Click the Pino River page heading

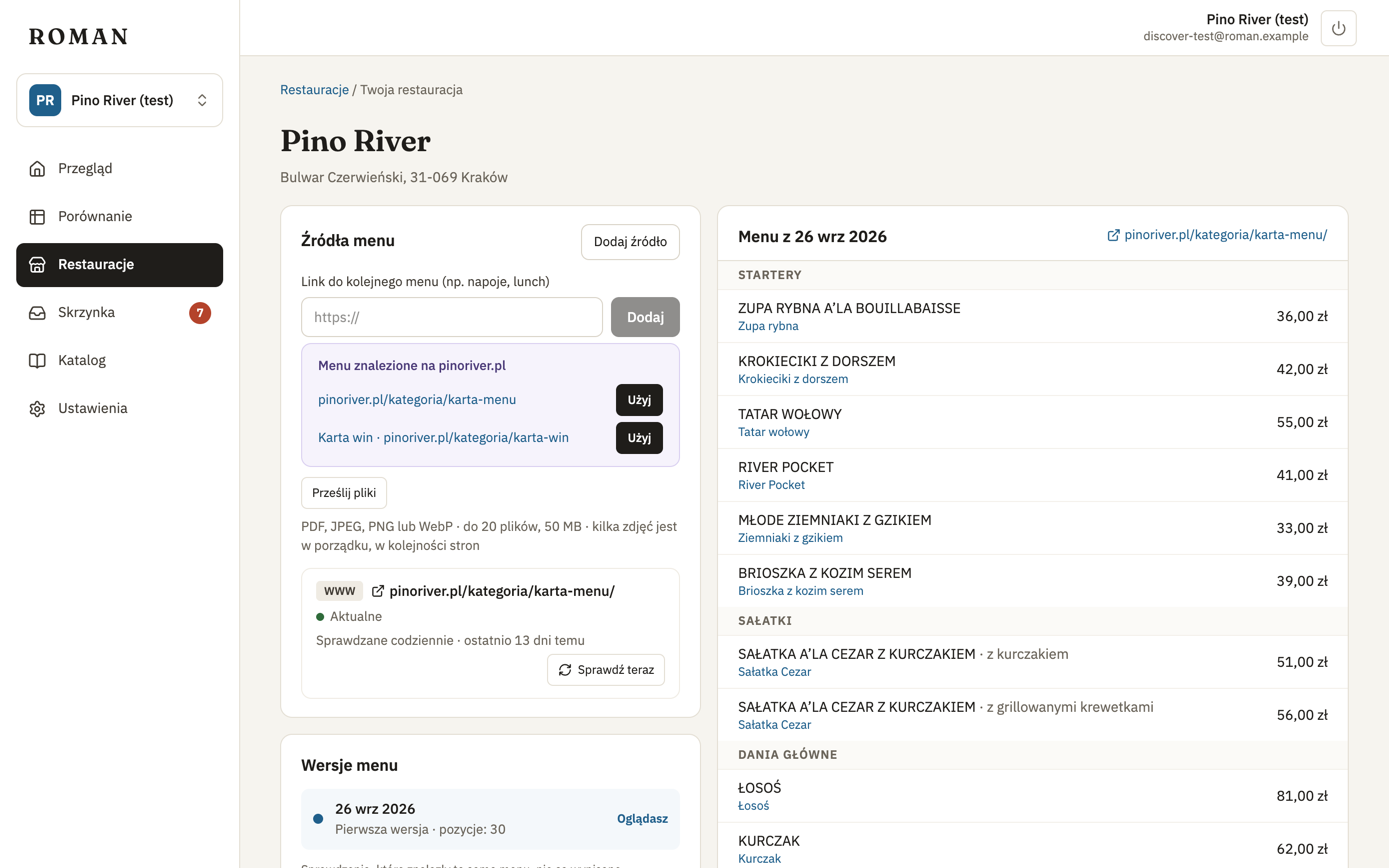(x=355, y=141)
